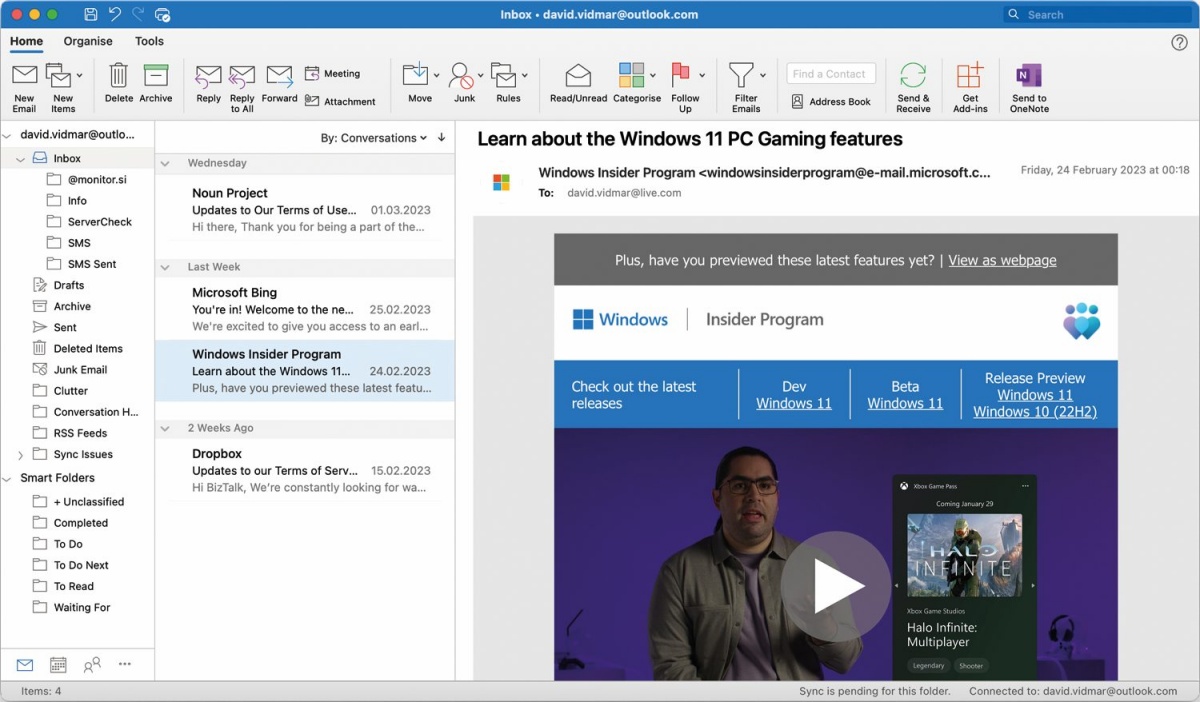Open People view in bottom bar
This screenshot has width=1200, height=702.
tap(92, 664)
